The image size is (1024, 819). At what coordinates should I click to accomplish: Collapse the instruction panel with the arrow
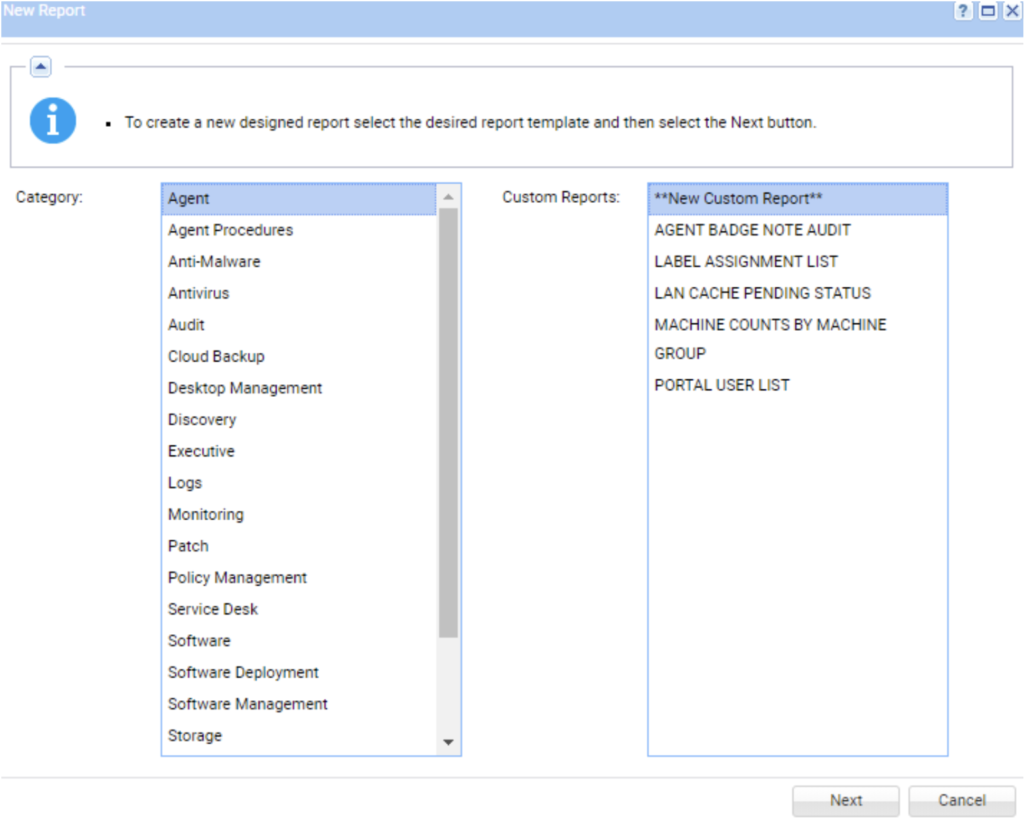40,66
